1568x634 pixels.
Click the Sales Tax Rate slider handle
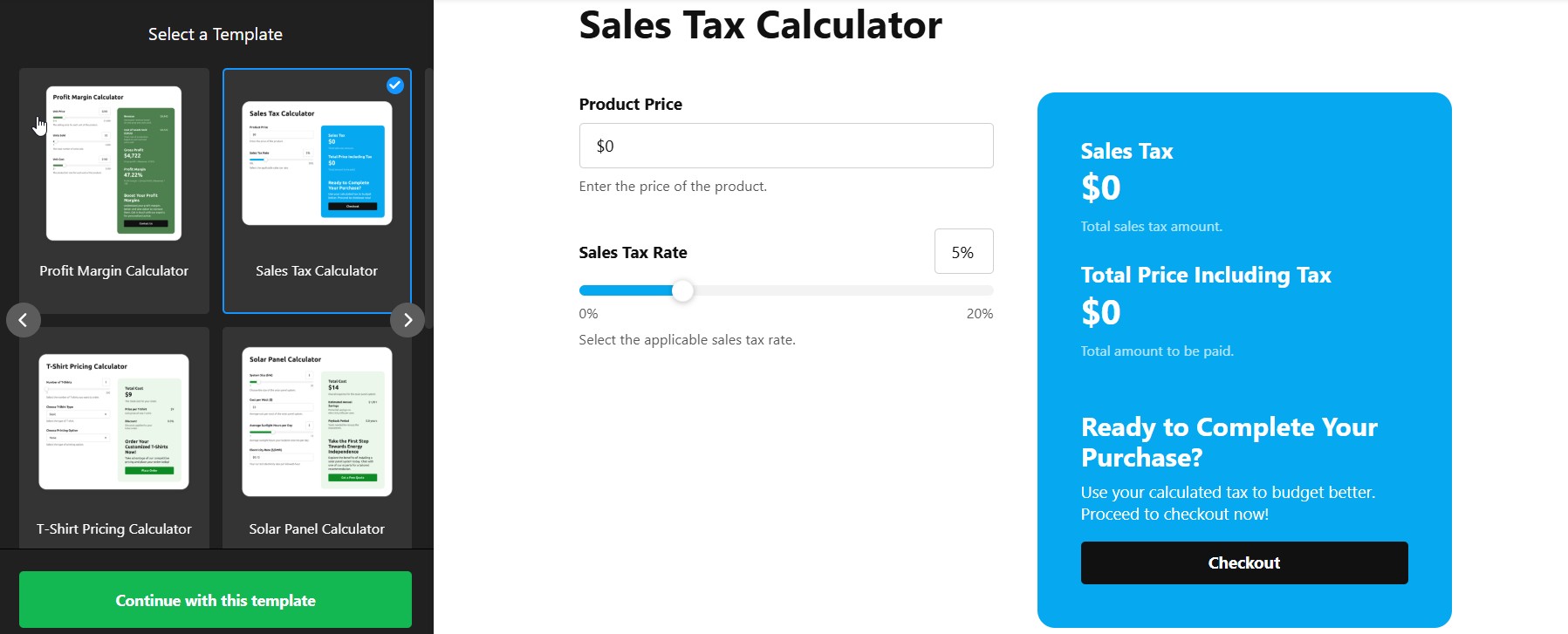tap(683, 291)
